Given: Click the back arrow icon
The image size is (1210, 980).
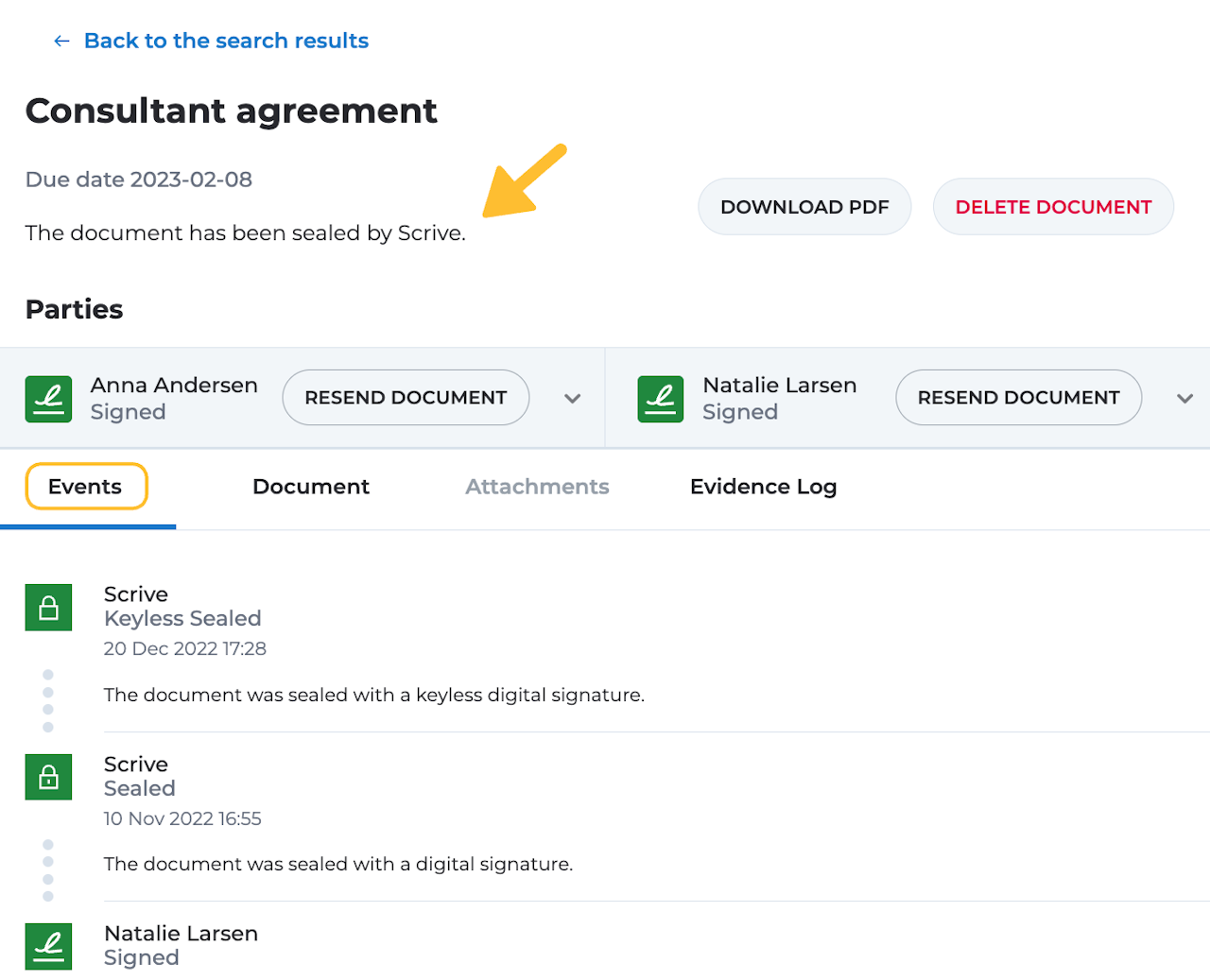Looking at the screenshot, I should pos(61,41).
